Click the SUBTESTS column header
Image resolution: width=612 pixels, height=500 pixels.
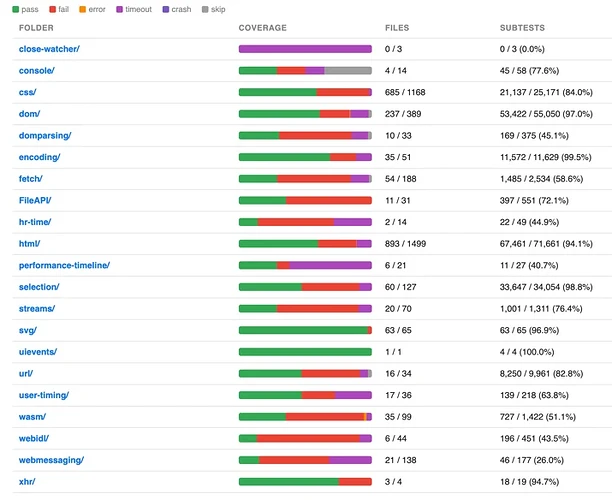click(x=522, y=28)
